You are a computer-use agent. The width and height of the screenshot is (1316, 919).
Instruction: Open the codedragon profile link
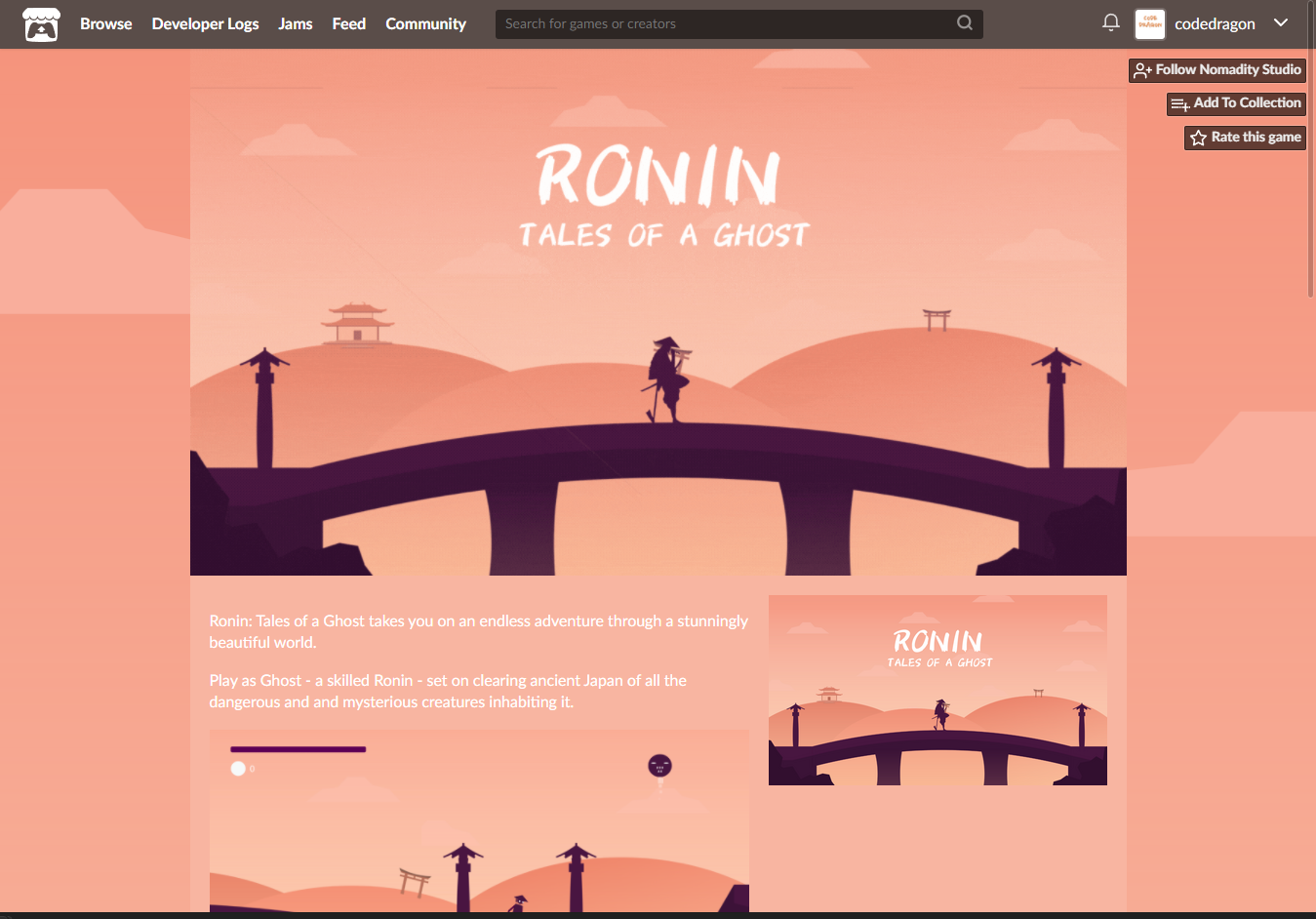pos(1215,23)
